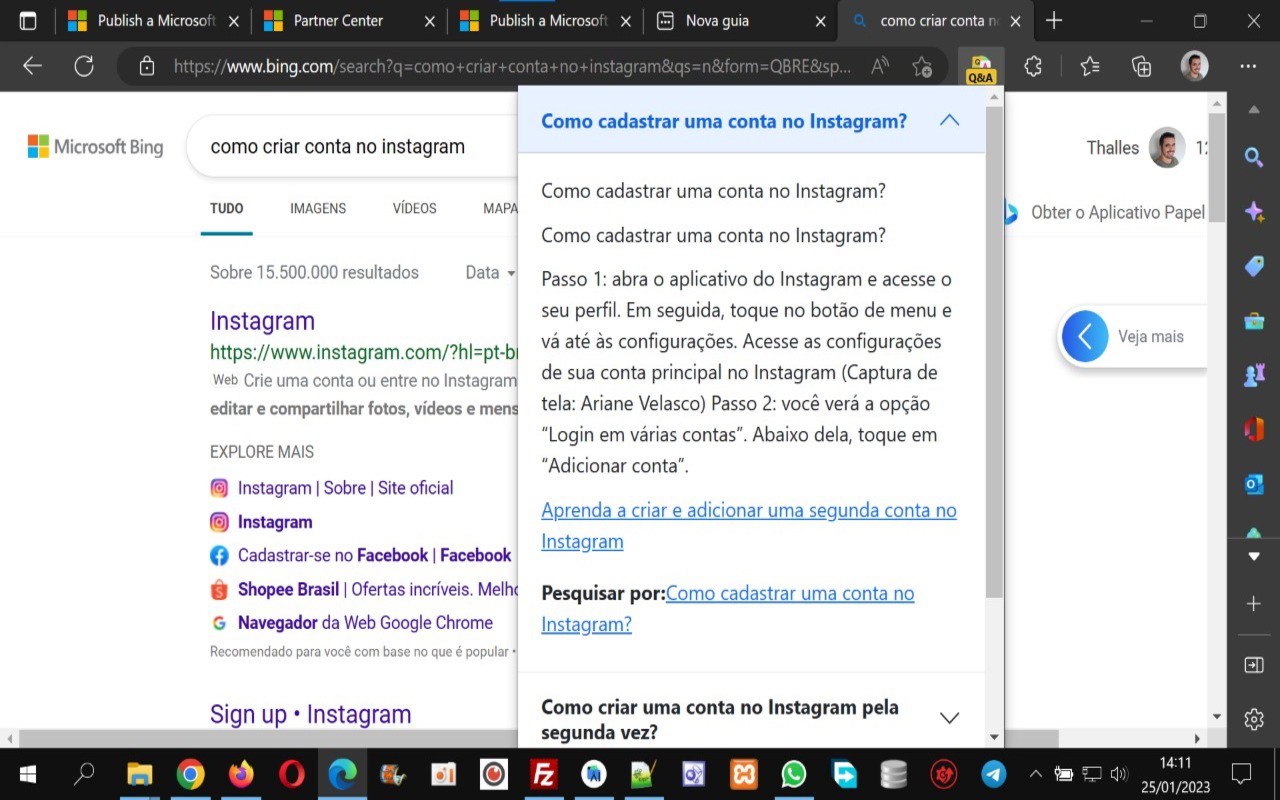
Task: Open the Extensions puzzle icon
Action: [x=1033, y=66]
